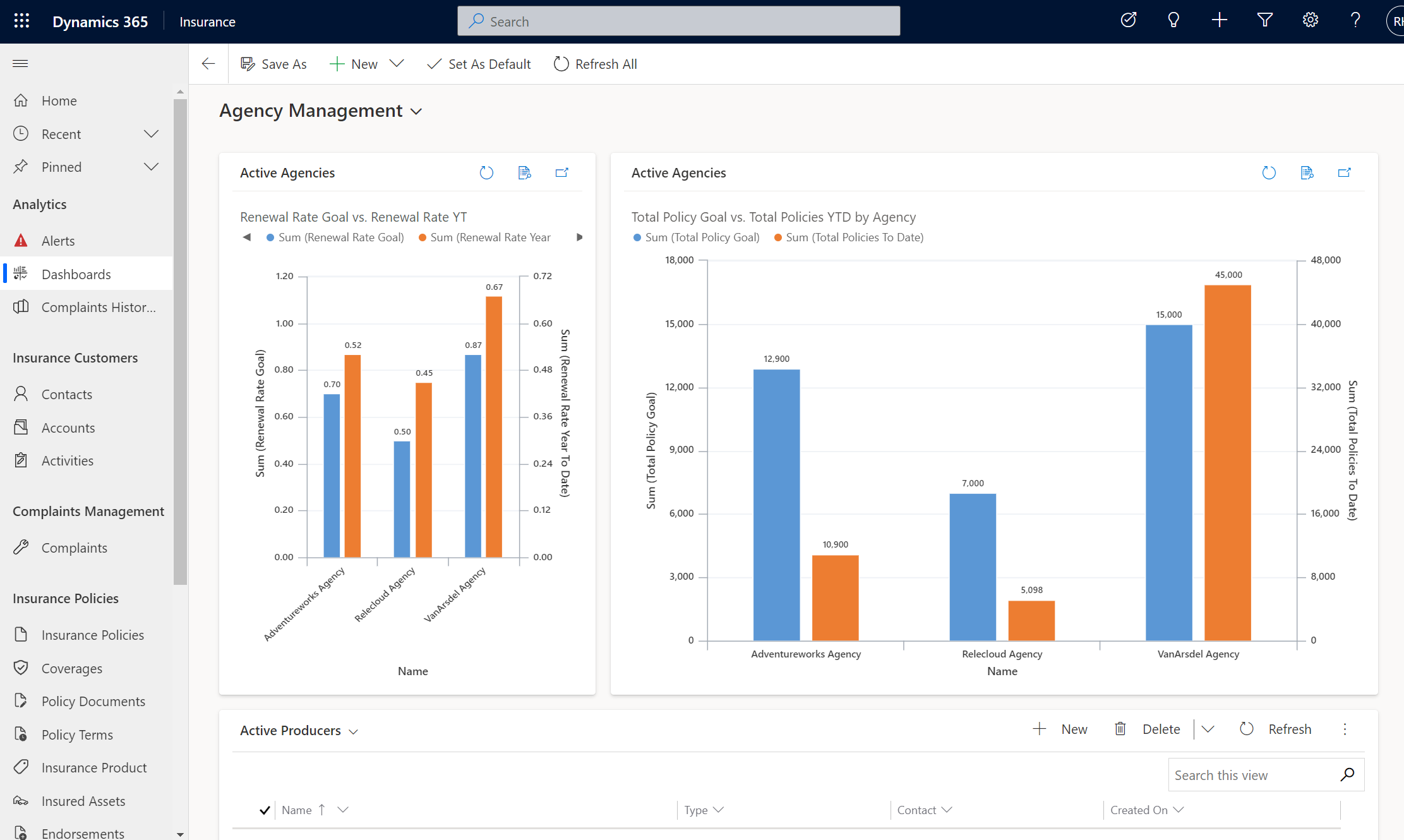
Task: Go back with the arrow button
Action: [x=208, y=64]
